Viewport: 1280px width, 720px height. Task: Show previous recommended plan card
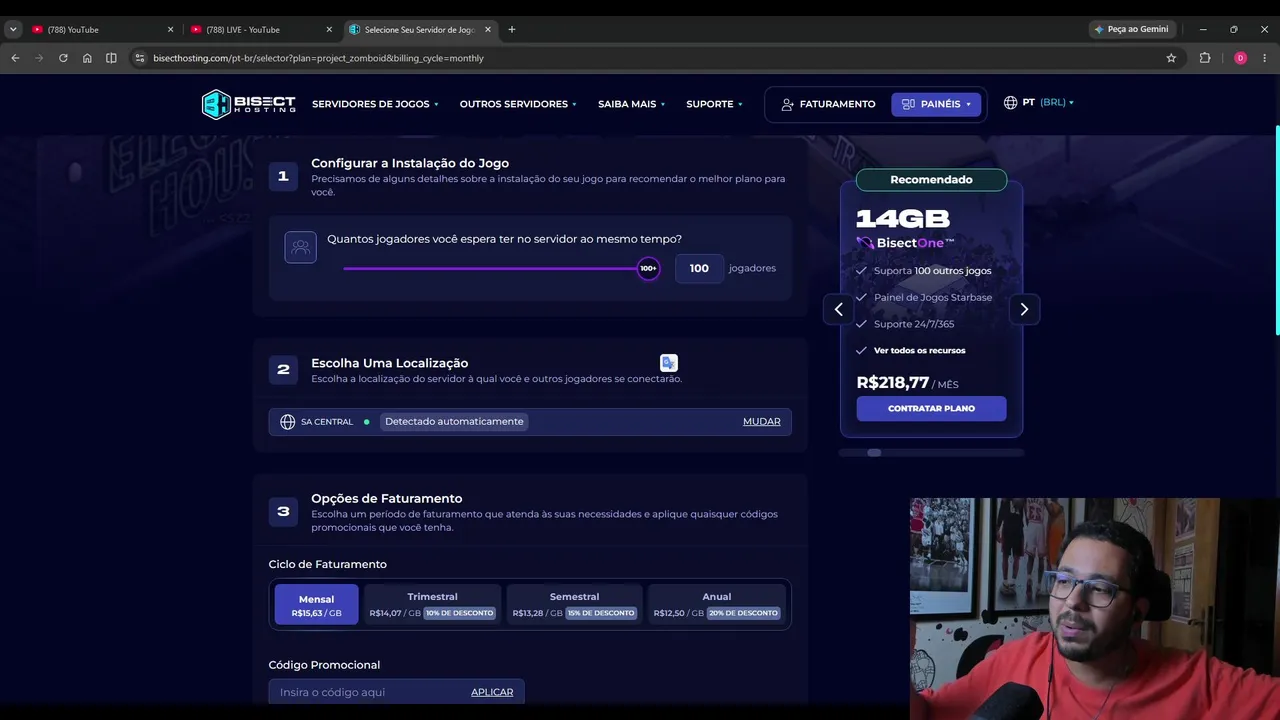pos(839,309)
